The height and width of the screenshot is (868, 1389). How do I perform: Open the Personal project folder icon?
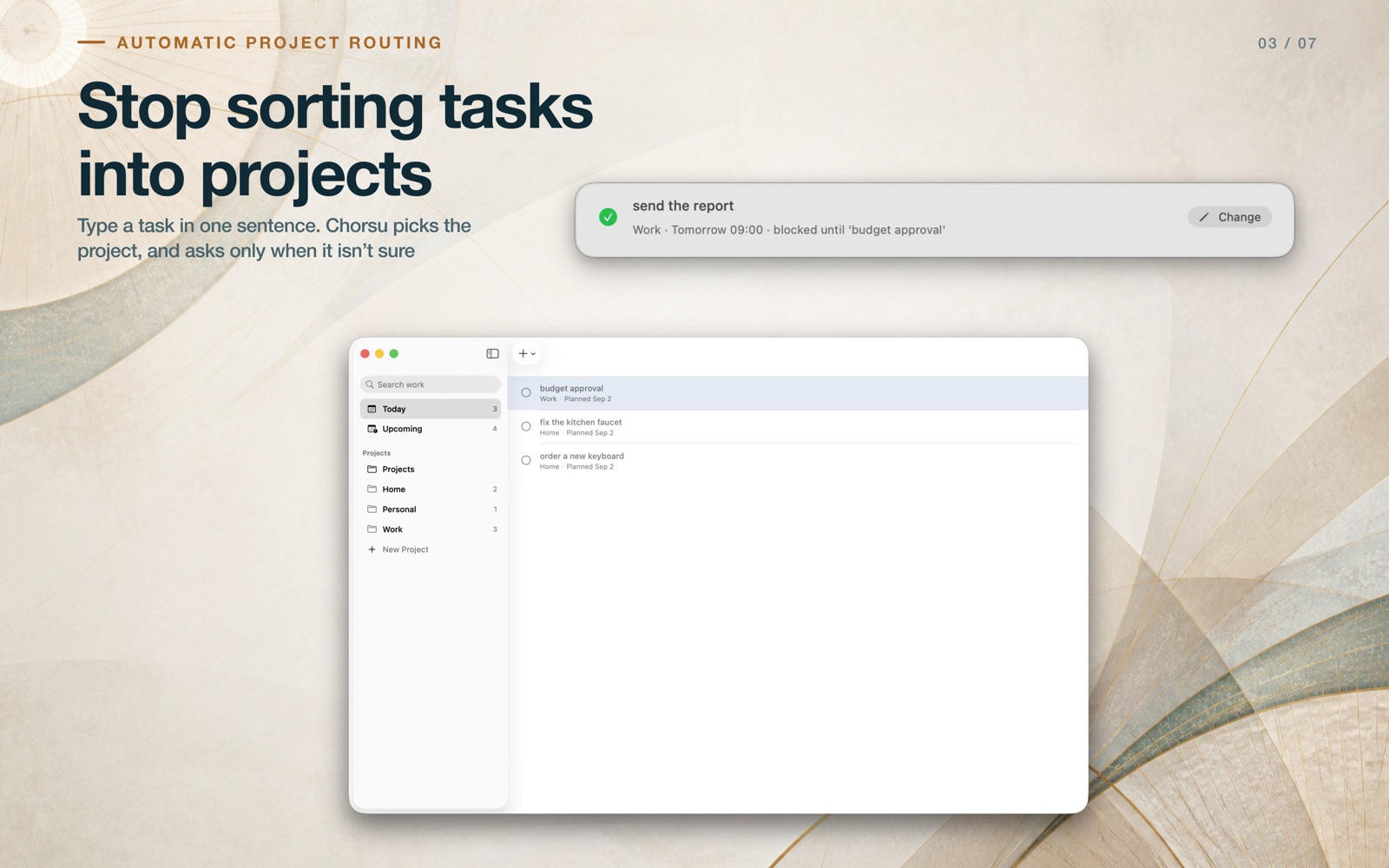(372, 510)
